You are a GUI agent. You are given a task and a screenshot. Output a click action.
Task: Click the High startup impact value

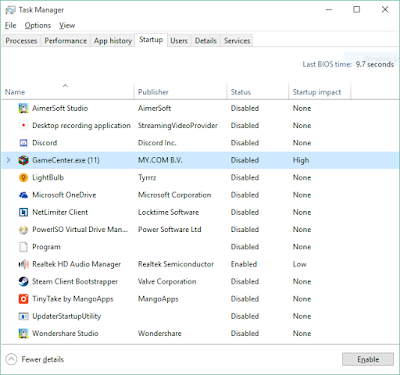click(x=301, y=160)
